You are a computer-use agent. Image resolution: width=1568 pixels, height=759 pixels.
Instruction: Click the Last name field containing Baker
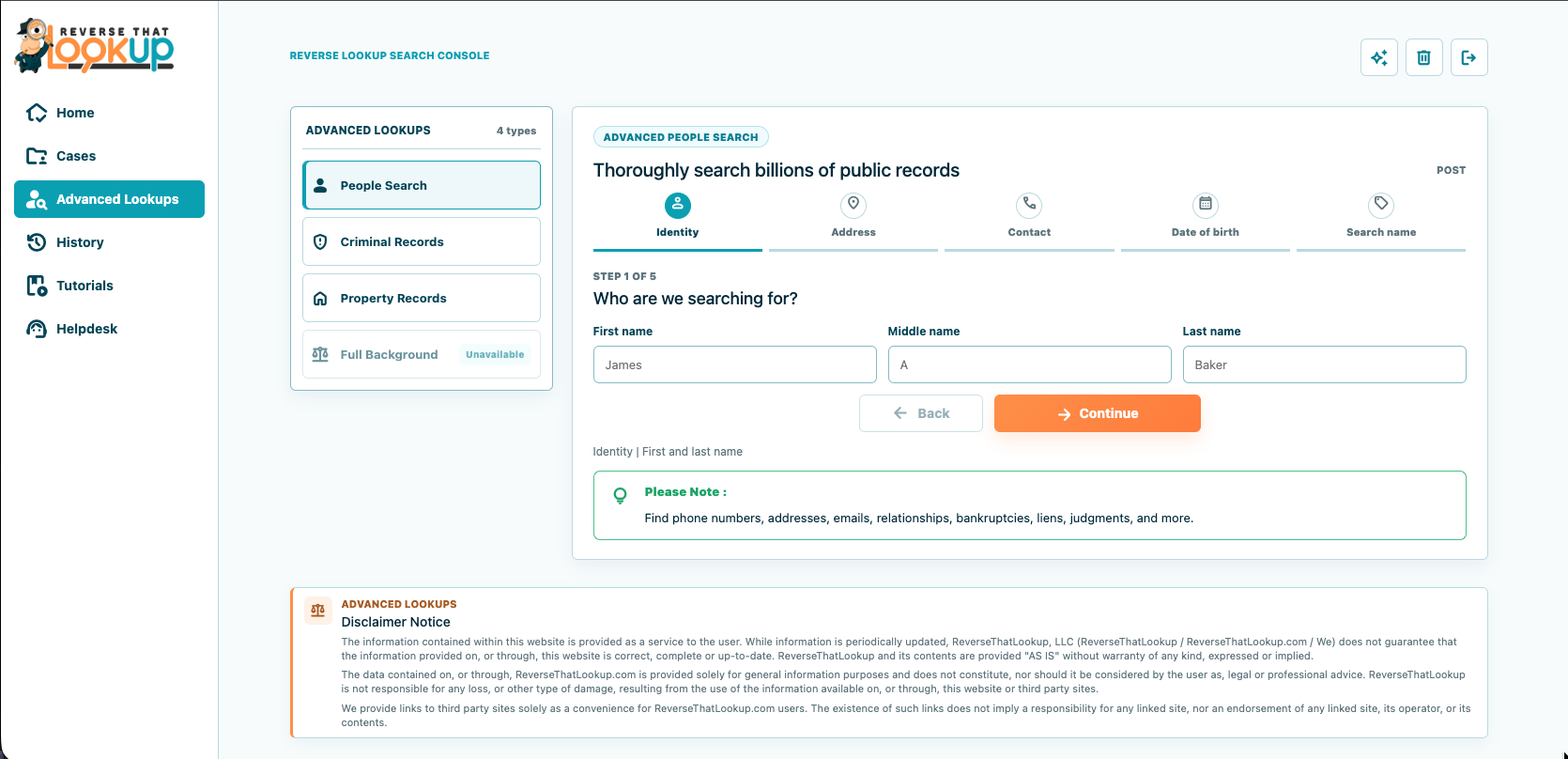coord(1325,364)
